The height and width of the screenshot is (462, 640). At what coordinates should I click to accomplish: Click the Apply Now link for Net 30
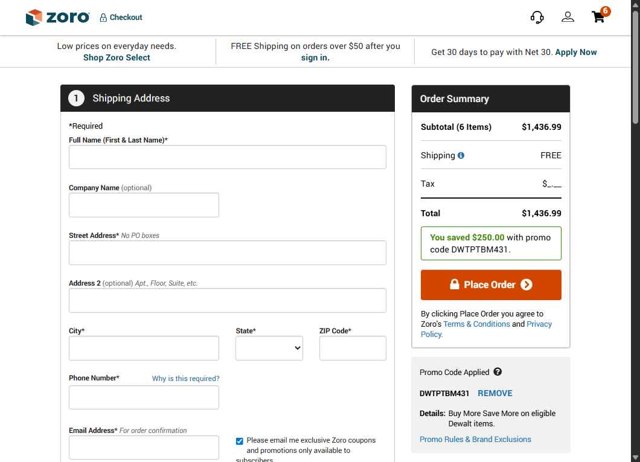[x=576, y=52]
